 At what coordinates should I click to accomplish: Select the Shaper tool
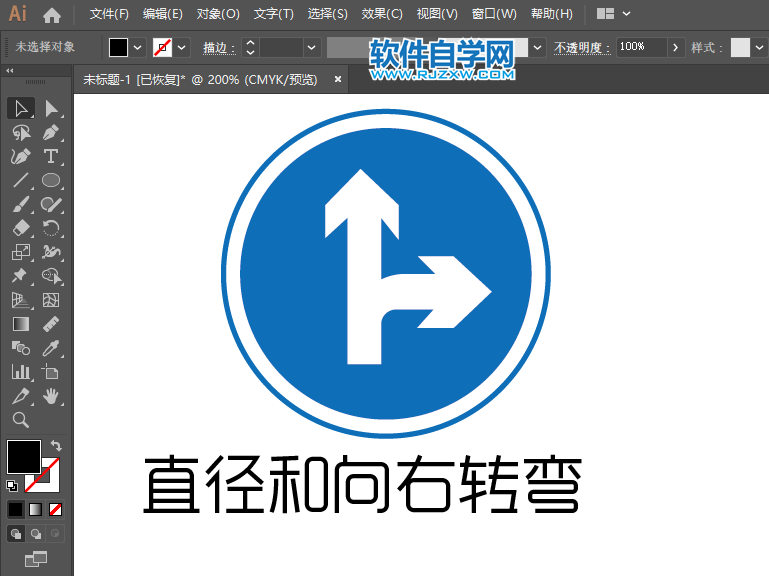coord(51,205)
